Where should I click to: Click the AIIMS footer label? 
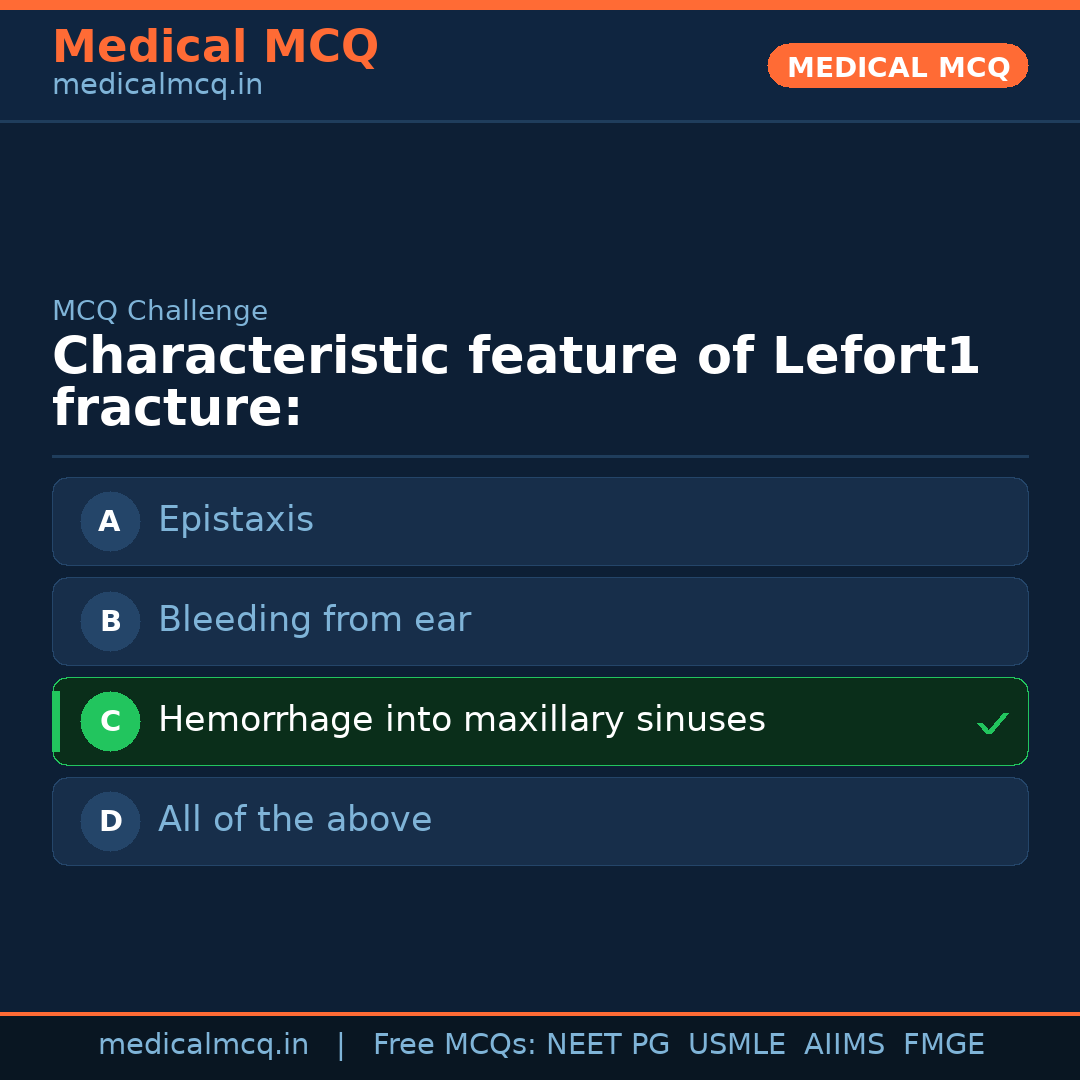pyautogui.click(x=844, y=1045)
